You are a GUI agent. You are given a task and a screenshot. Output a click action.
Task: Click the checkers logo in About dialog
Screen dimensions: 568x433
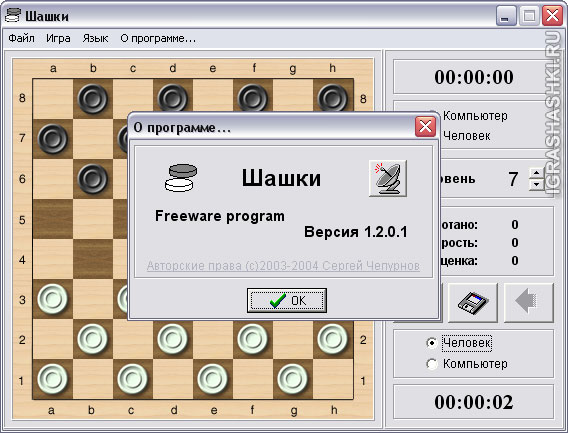point(181,178)
